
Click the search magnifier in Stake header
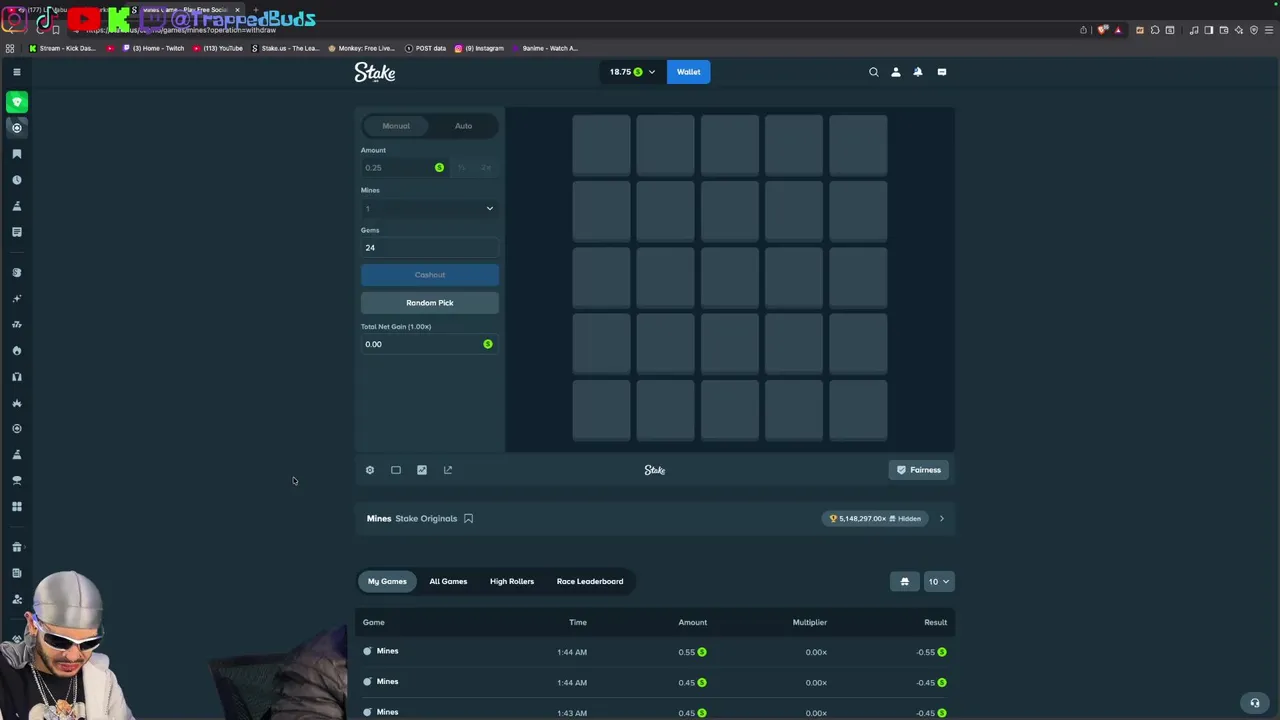click(x=873, y=72)
